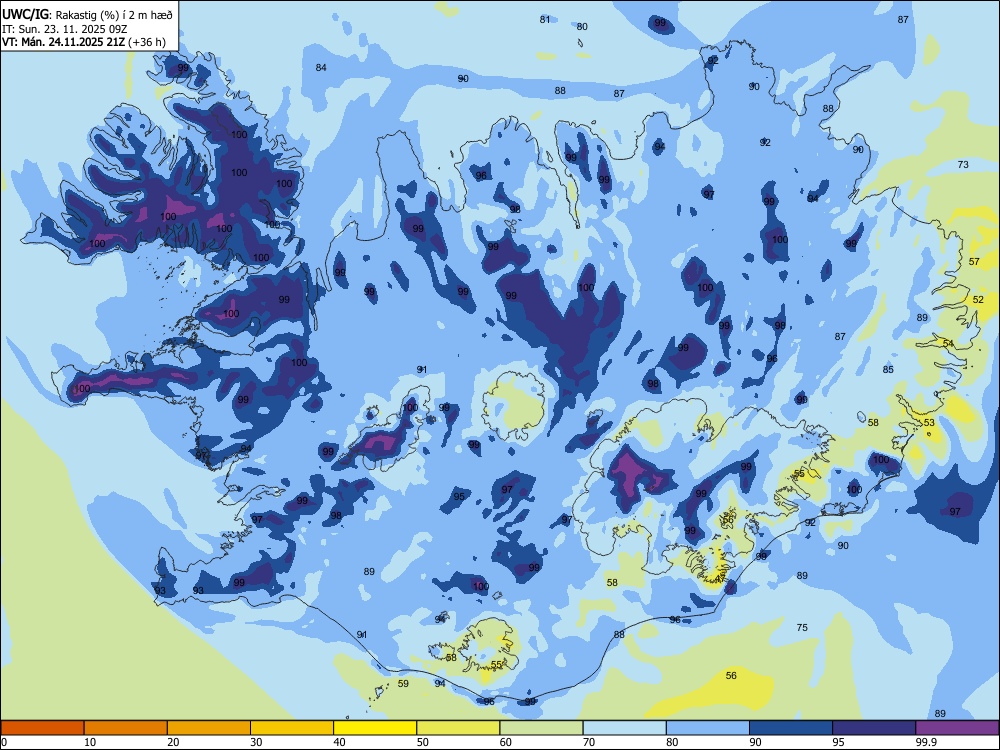The width and height of the screenshot is (1000, 750).
Task: Pick the 95–99.9 navy legend swatch
Action: pos(874,728)
